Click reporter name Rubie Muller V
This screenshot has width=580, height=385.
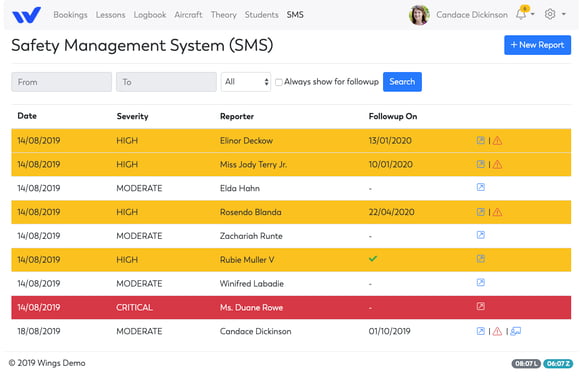(x=247, y=260)
